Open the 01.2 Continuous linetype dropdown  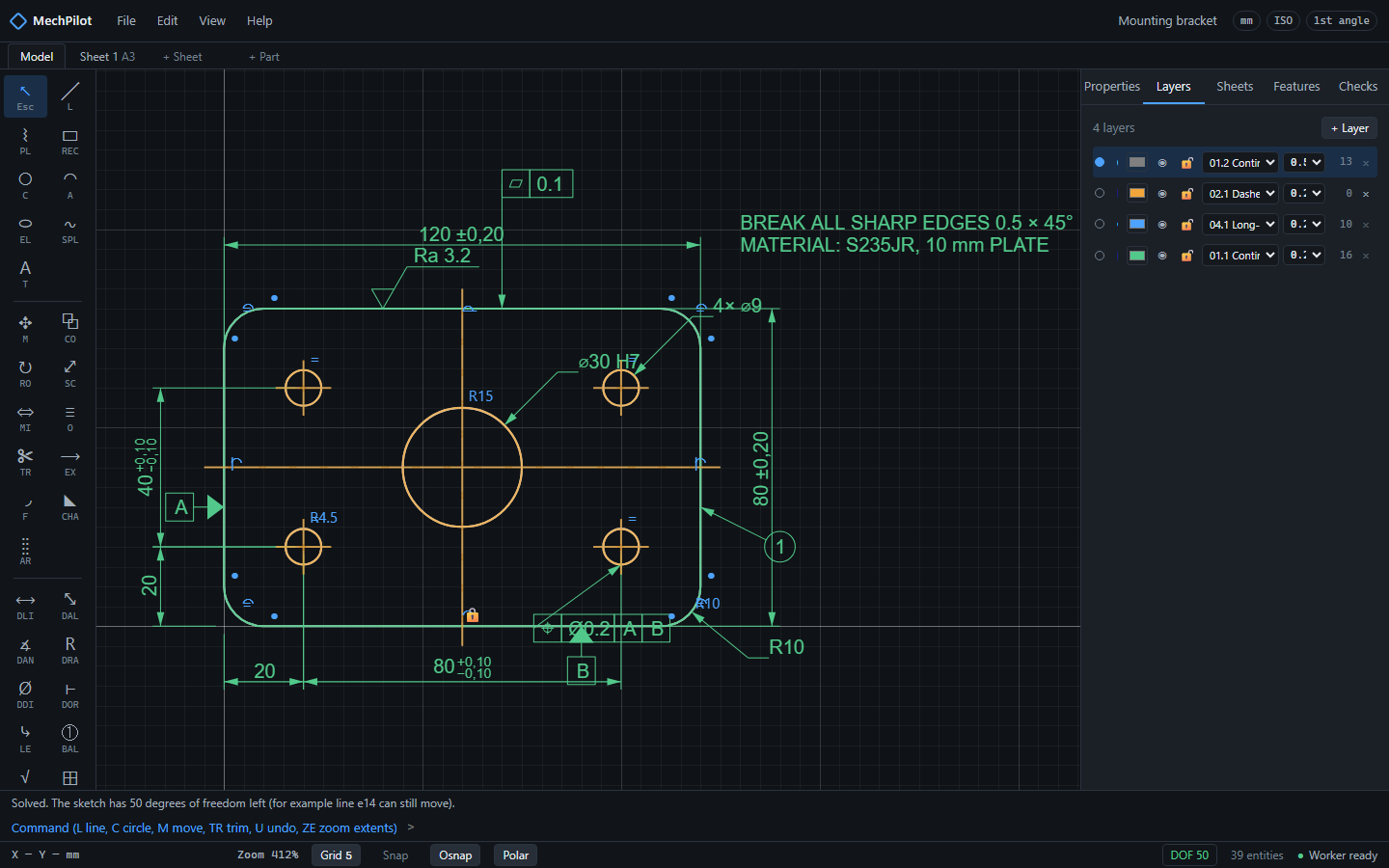click(x=1240, y=163)
